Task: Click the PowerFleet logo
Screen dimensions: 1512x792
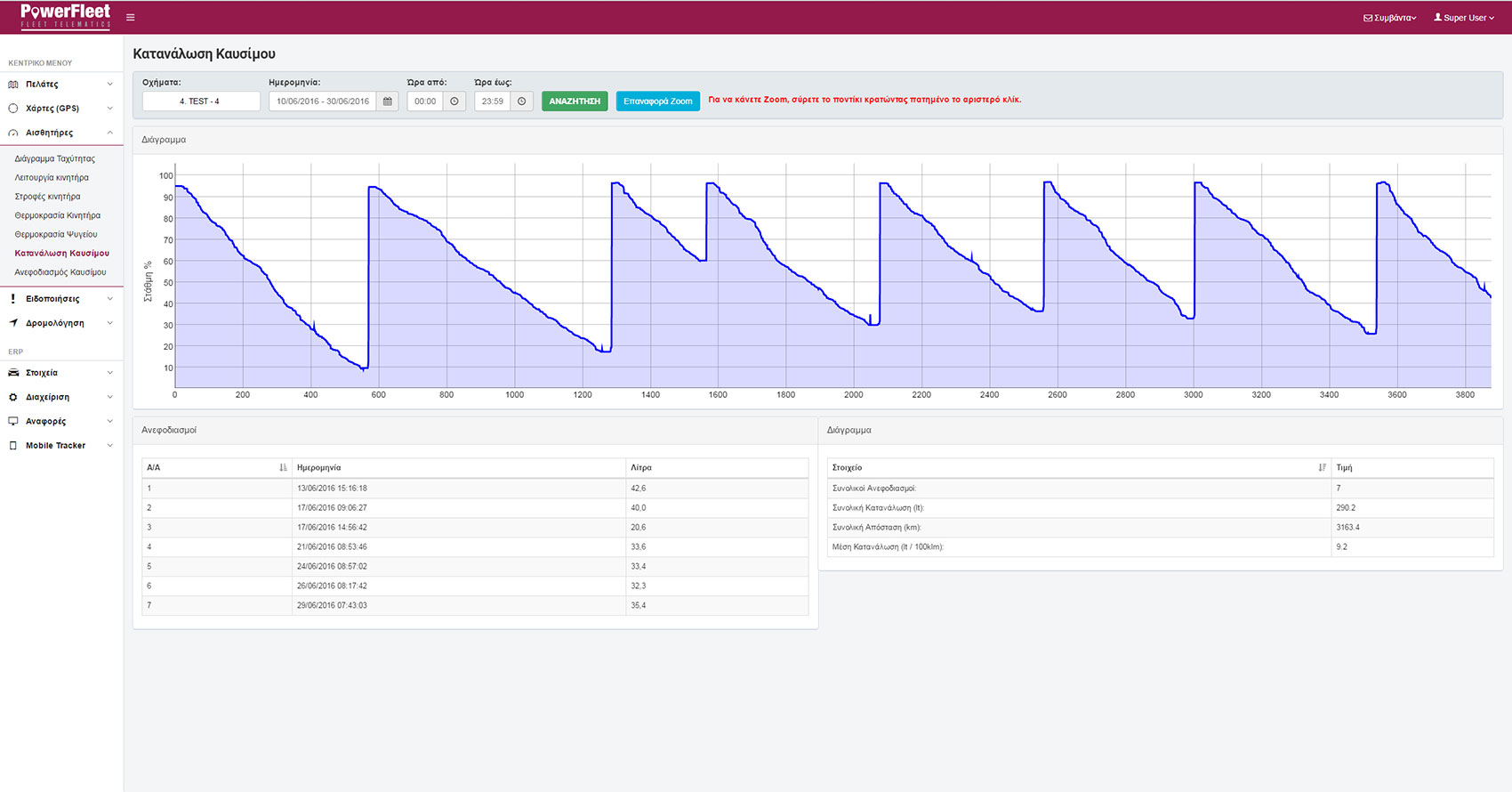Action: [65, 16]
